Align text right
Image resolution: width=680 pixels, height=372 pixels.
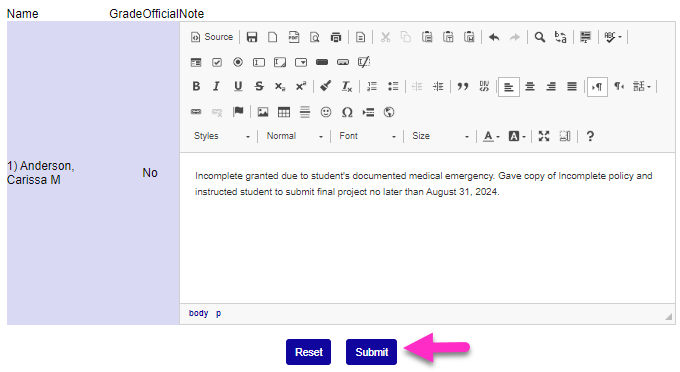[x=551, y=87]
